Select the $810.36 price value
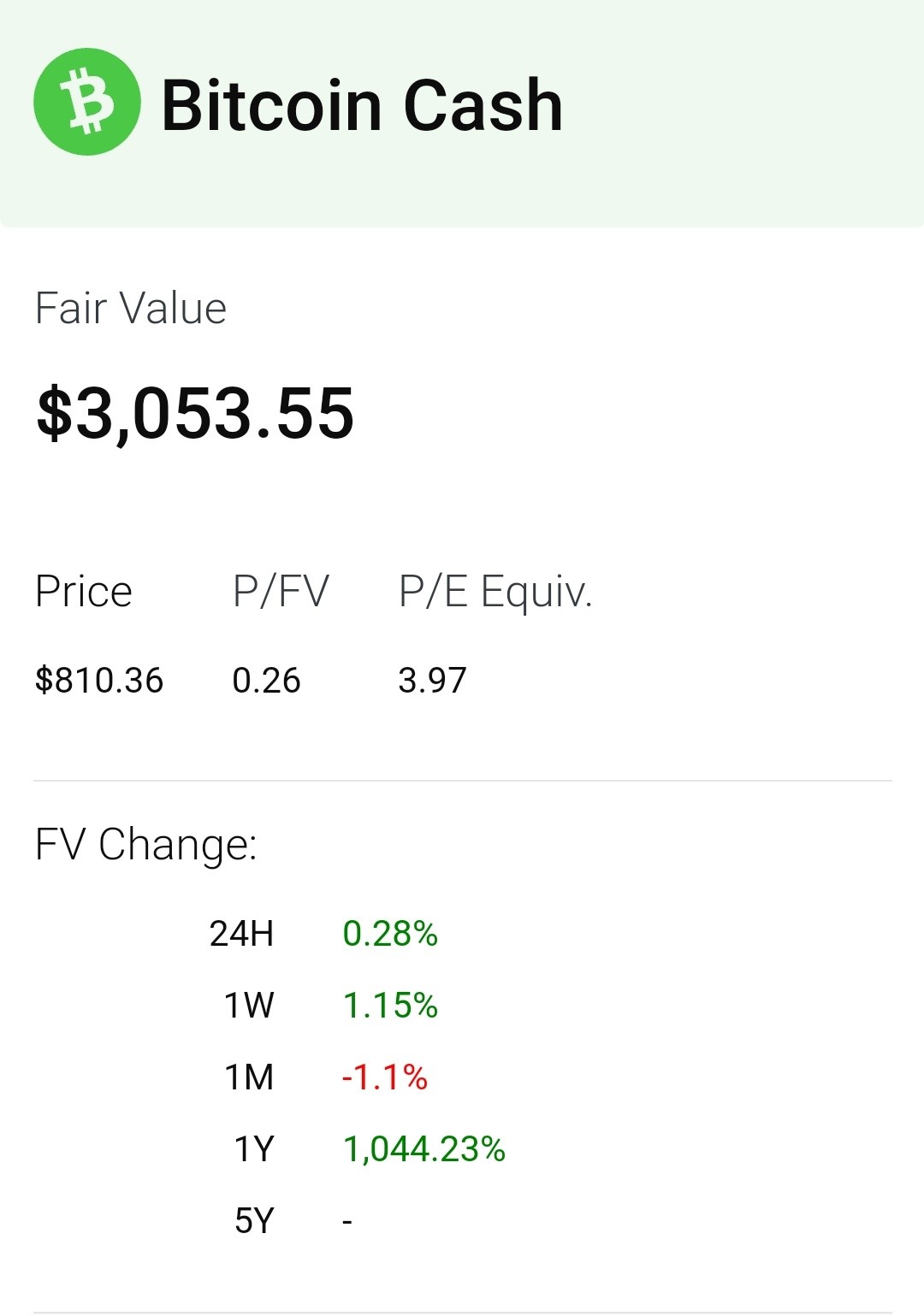Screen dimensions: 924x1316 (99, 681)
